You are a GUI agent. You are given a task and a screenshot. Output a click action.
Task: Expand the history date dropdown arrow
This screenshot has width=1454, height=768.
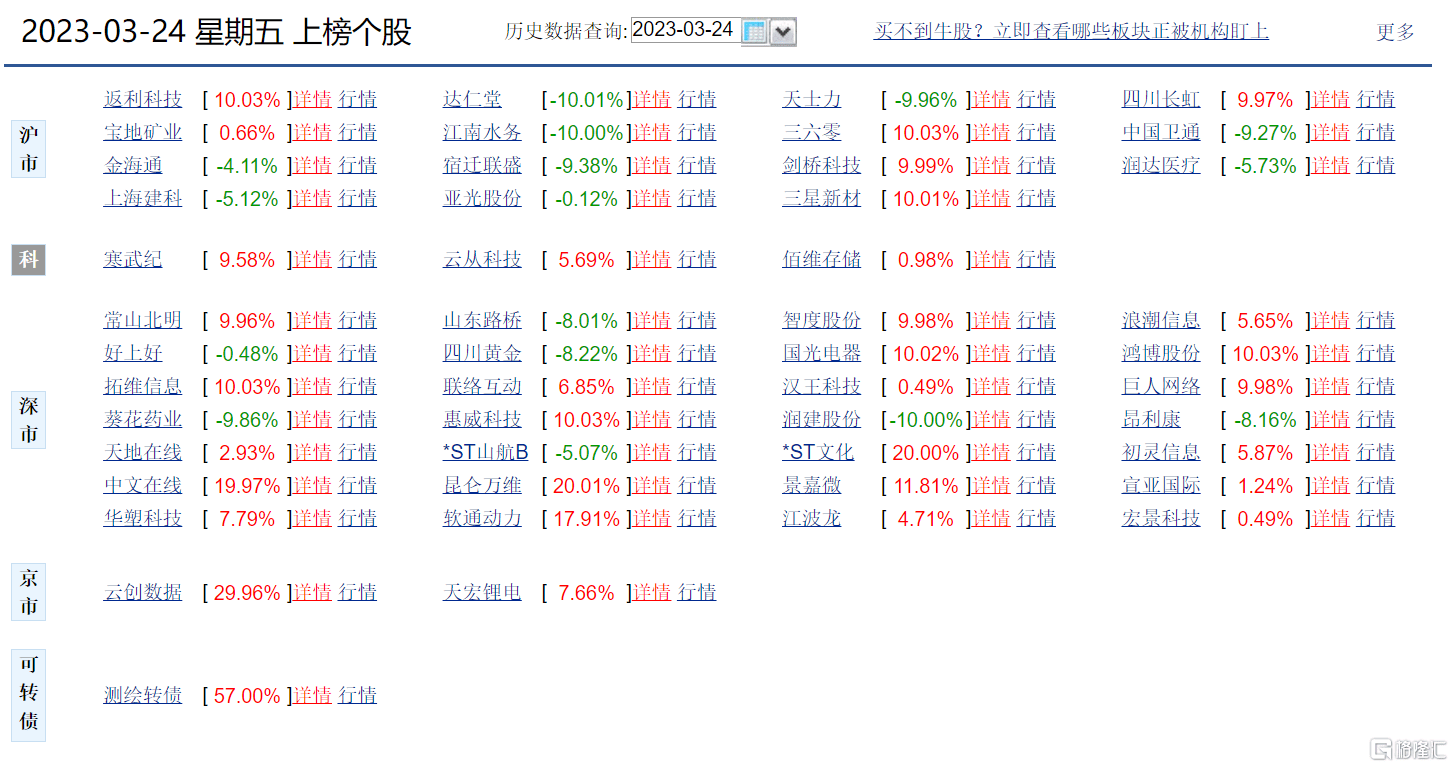(784, 32)
